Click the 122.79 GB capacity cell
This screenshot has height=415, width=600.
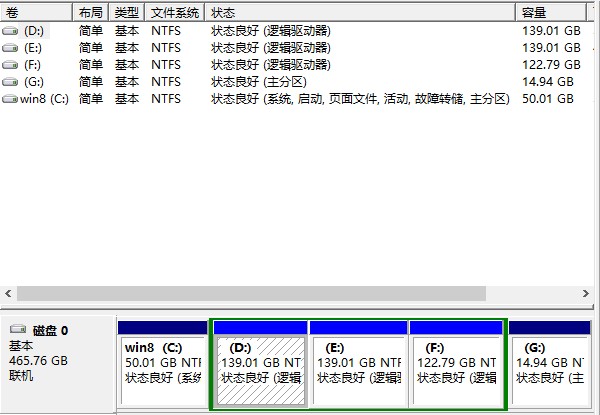click(551, 65)
